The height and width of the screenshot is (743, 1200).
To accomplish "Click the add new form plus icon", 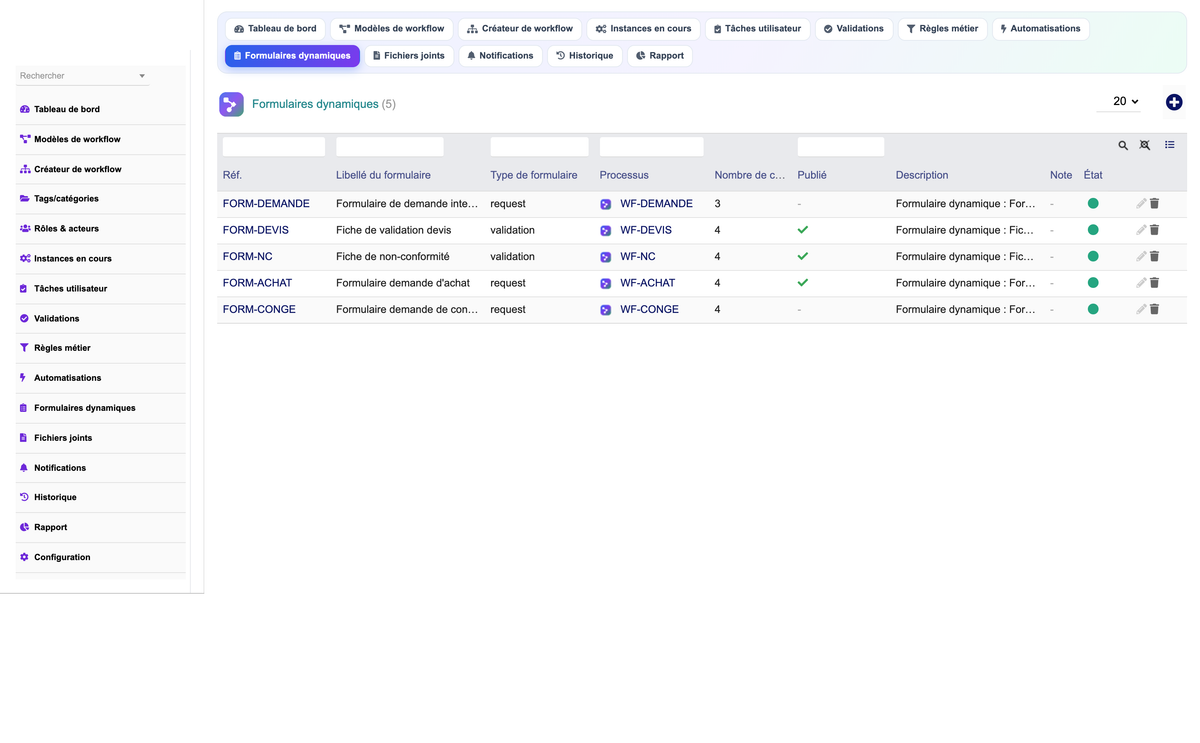I will pos(1174,102).
